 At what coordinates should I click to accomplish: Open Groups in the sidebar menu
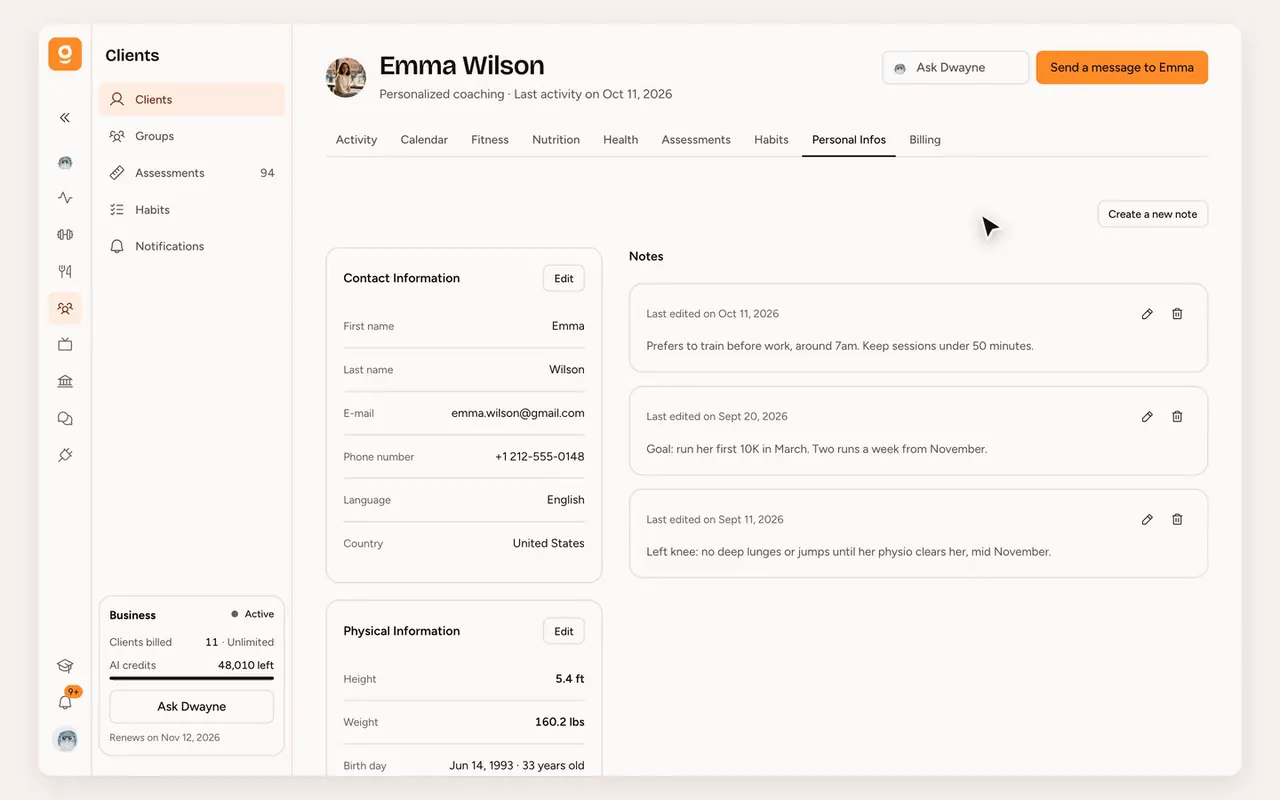pos(191,136)
